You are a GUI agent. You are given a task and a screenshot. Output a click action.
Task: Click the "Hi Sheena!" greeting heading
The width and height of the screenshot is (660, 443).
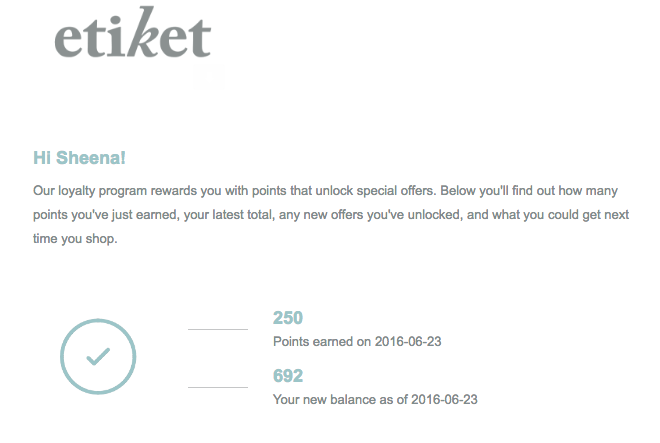click(79, 158)
